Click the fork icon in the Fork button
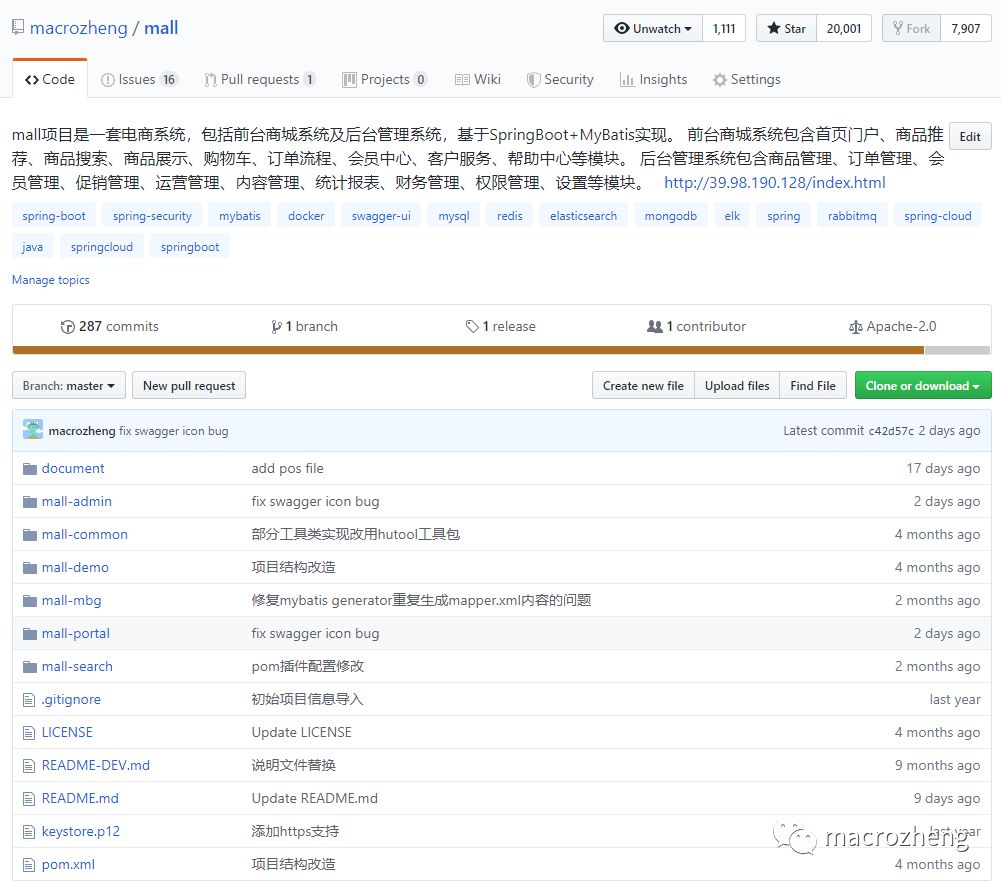This screenshot has width=1001, height=884. point(898,28)
